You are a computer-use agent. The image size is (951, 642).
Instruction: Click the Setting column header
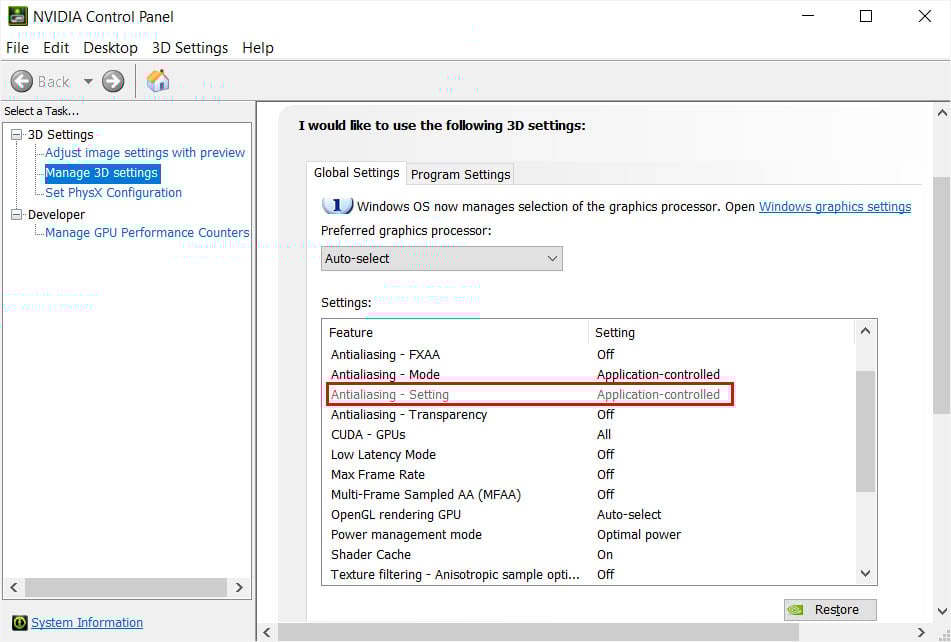pyautogui.click(x=721, y=332)
